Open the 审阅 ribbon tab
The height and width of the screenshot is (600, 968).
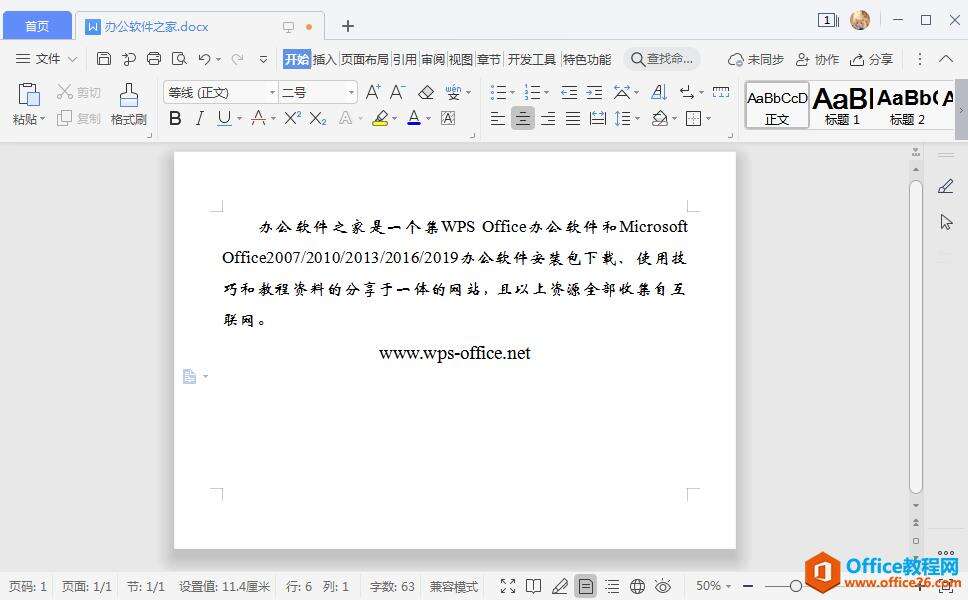(433, 59)
